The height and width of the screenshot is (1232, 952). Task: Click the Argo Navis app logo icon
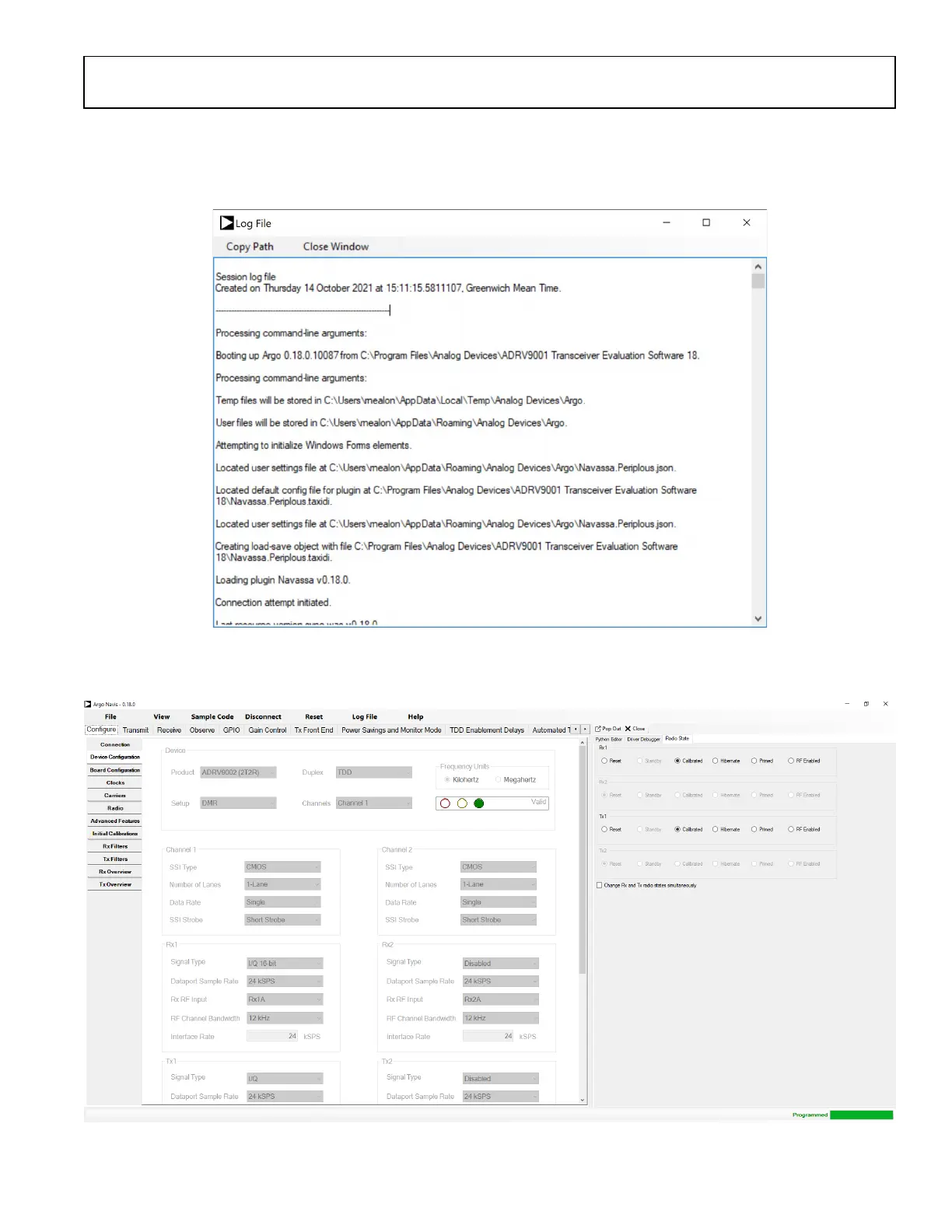88,704
